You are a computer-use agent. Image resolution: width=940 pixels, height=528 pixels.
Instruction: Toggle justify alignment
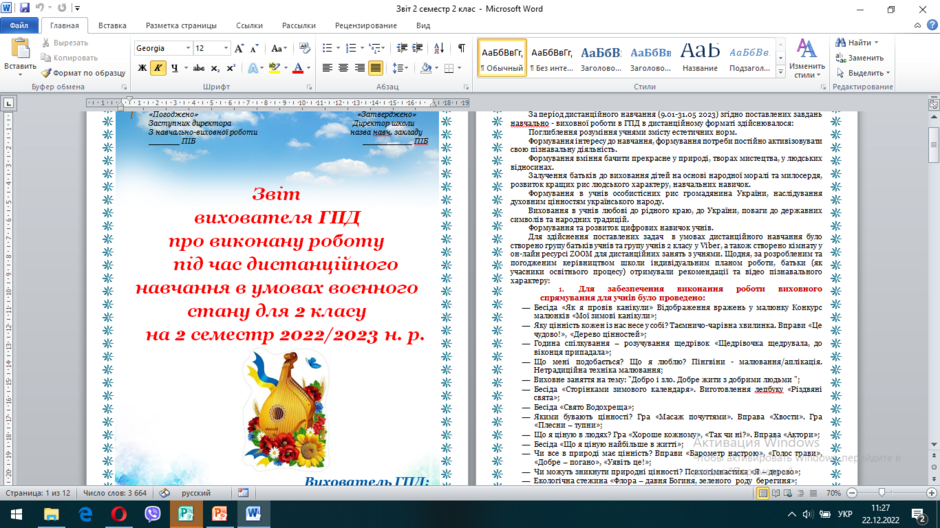(x=375, y=68)
